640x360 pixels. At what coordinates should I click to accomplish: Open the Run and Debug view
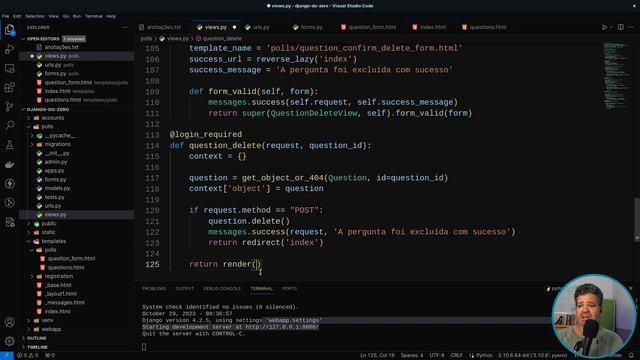(9, 49)
